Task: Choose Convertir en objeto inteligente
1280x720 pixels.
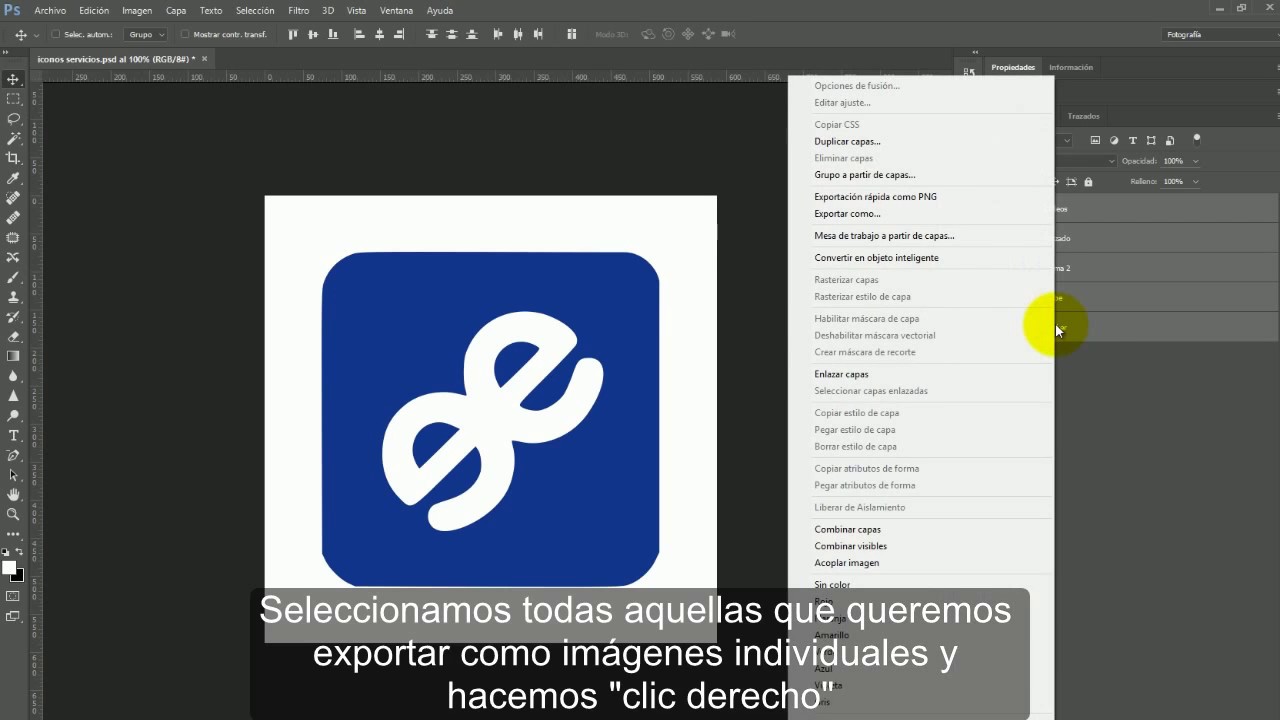Action: click(x=876, y=258)
